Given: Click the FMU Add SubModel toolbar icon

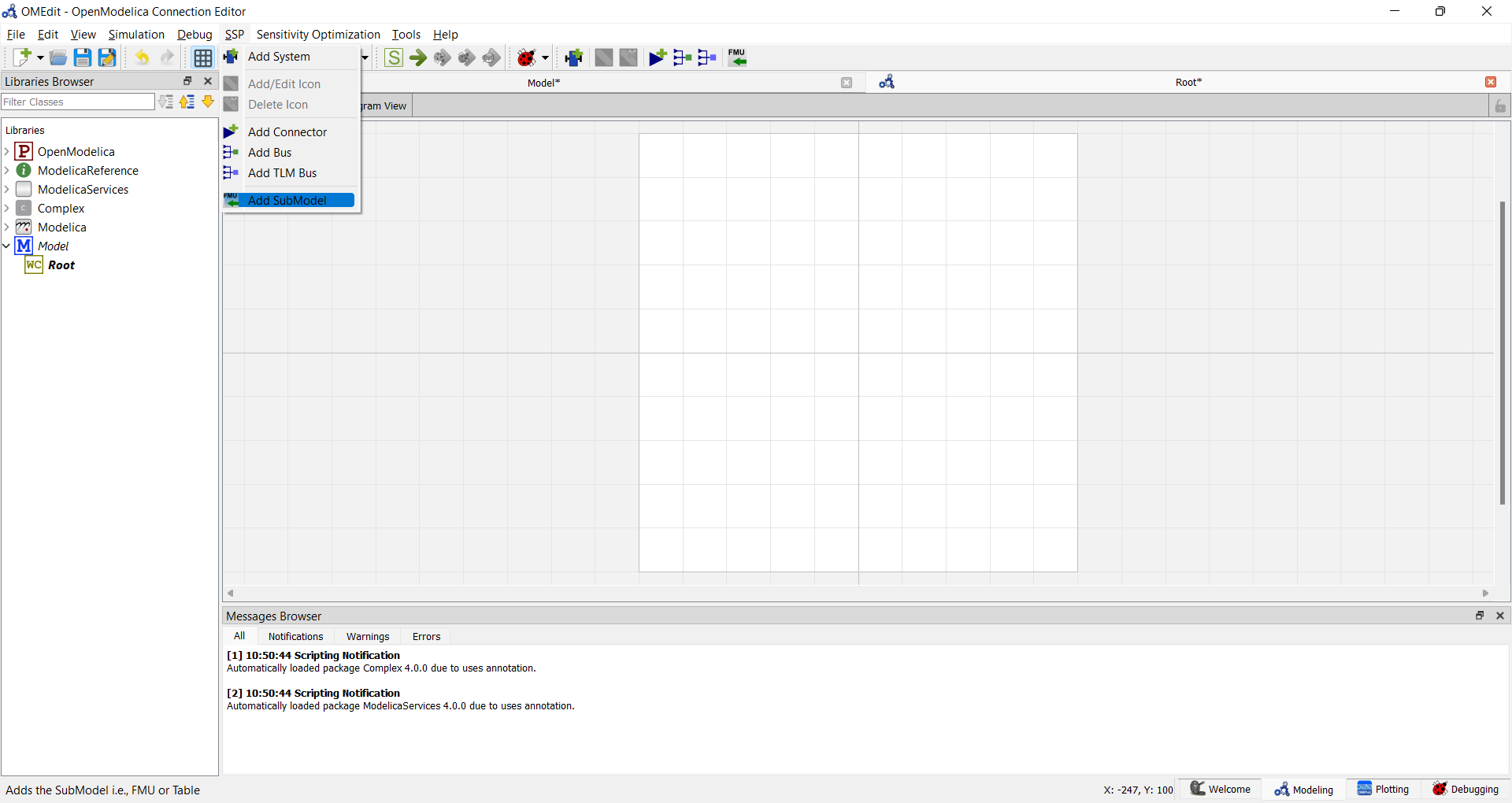Looking at the screenshot, I should (x=737, y=57).
